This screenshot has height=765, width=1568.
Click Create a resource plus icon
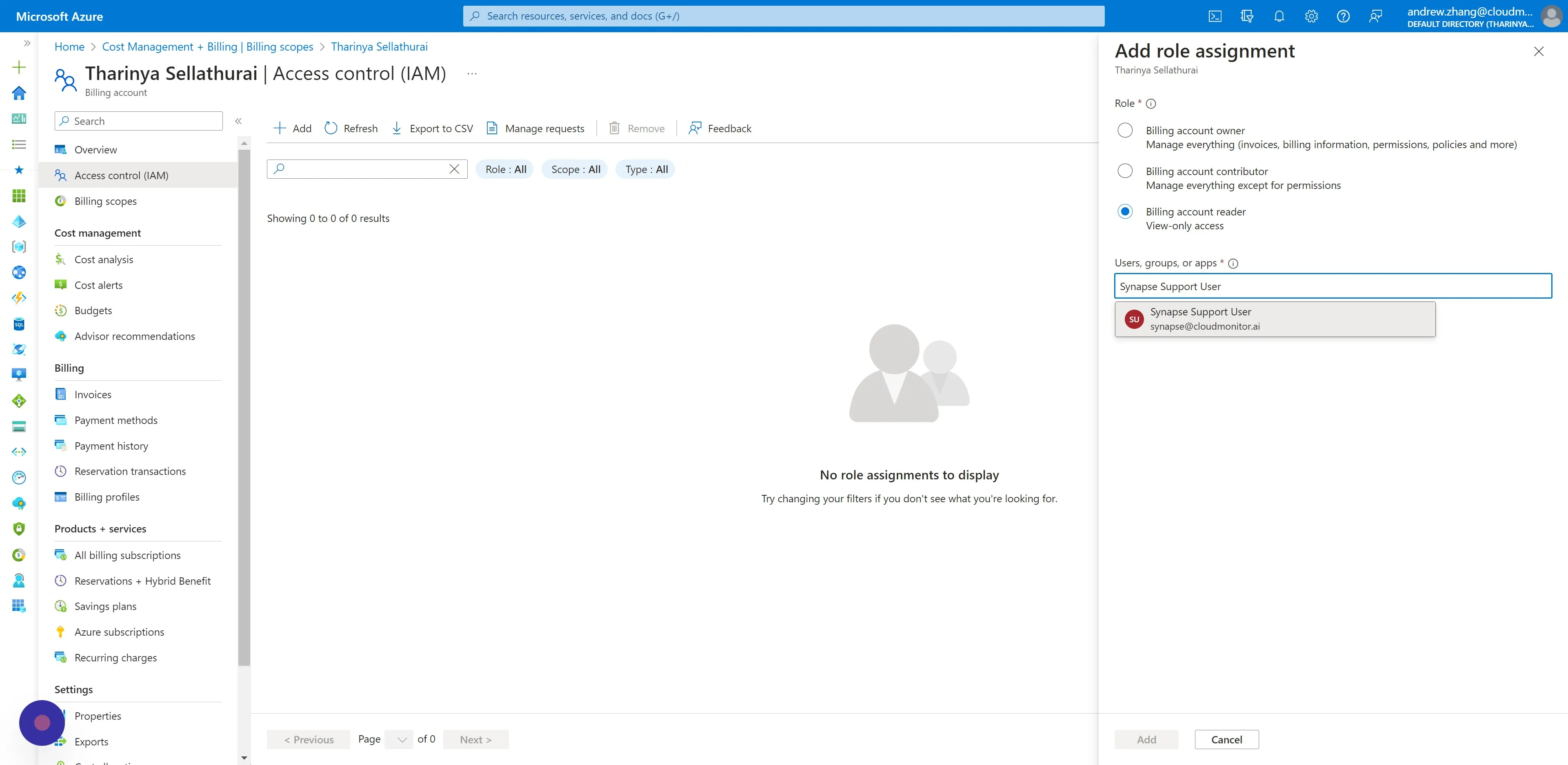coord(19,67)
